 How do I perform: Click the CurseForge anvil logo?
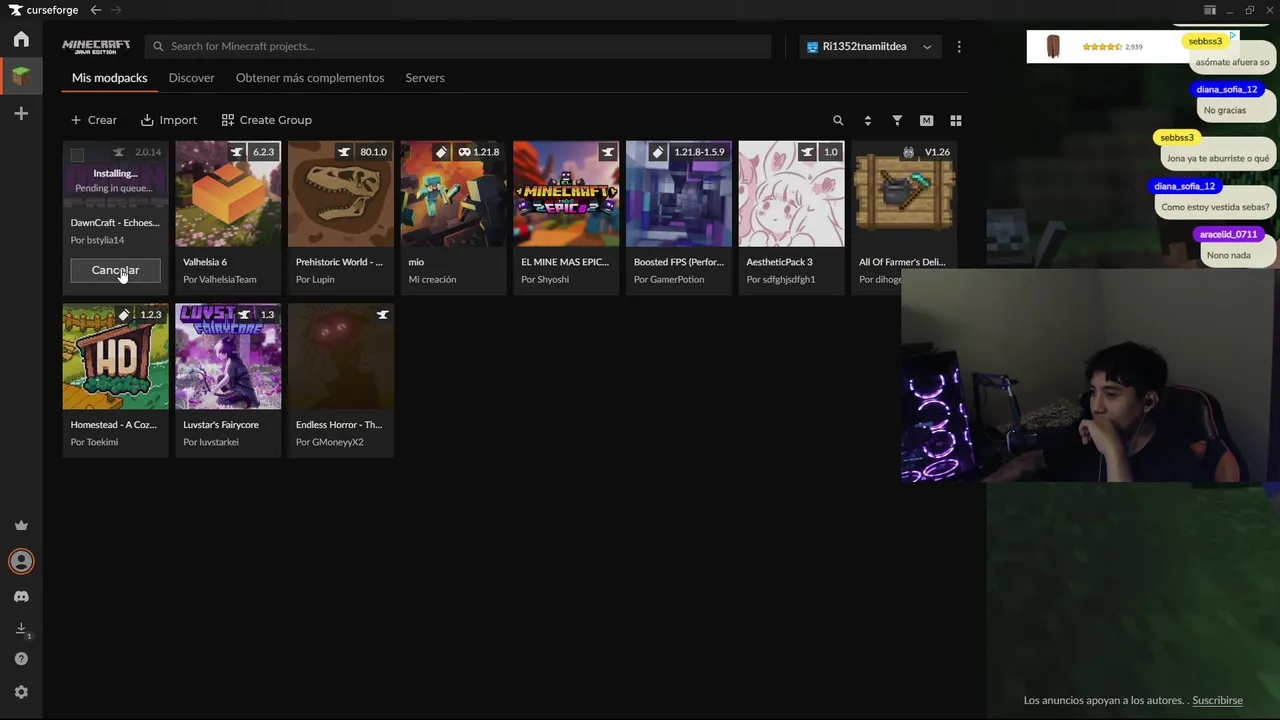pyautogui.click(x=15, y=10)
